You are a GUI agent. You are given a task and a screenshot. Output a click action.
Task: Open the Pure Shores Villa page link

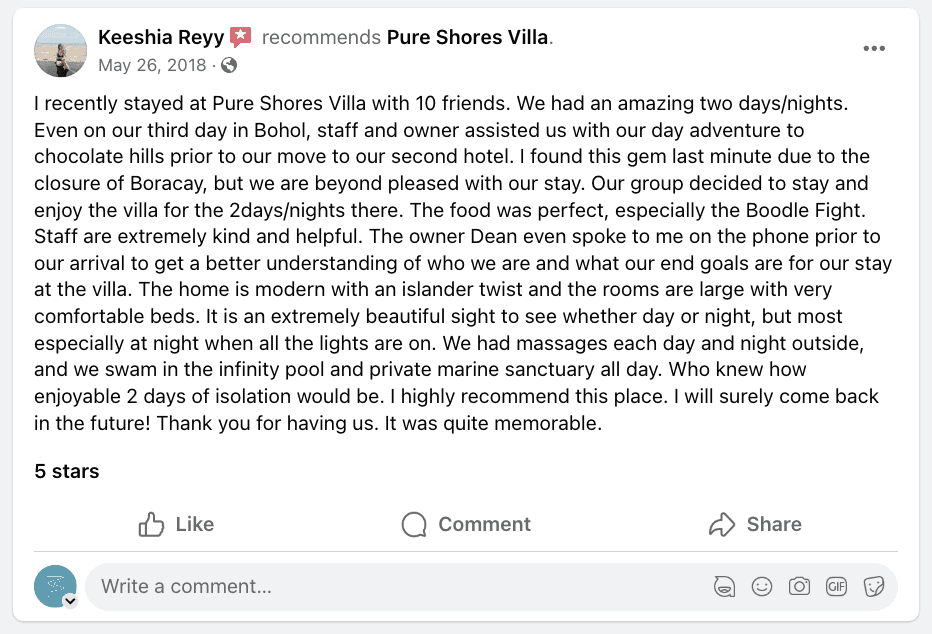coord(468,38)
